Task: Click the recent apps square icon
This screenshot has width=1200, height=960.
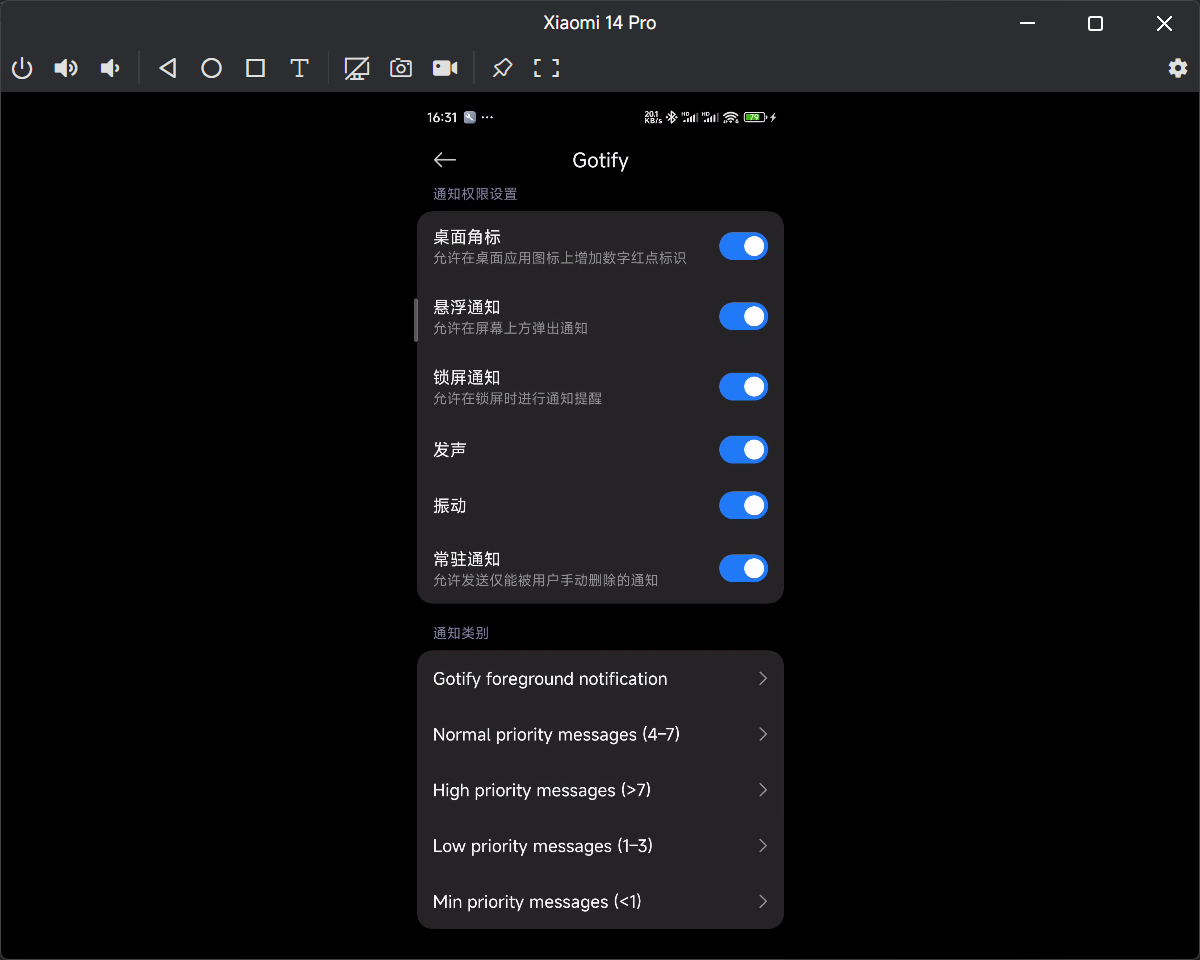Action: 255,68
